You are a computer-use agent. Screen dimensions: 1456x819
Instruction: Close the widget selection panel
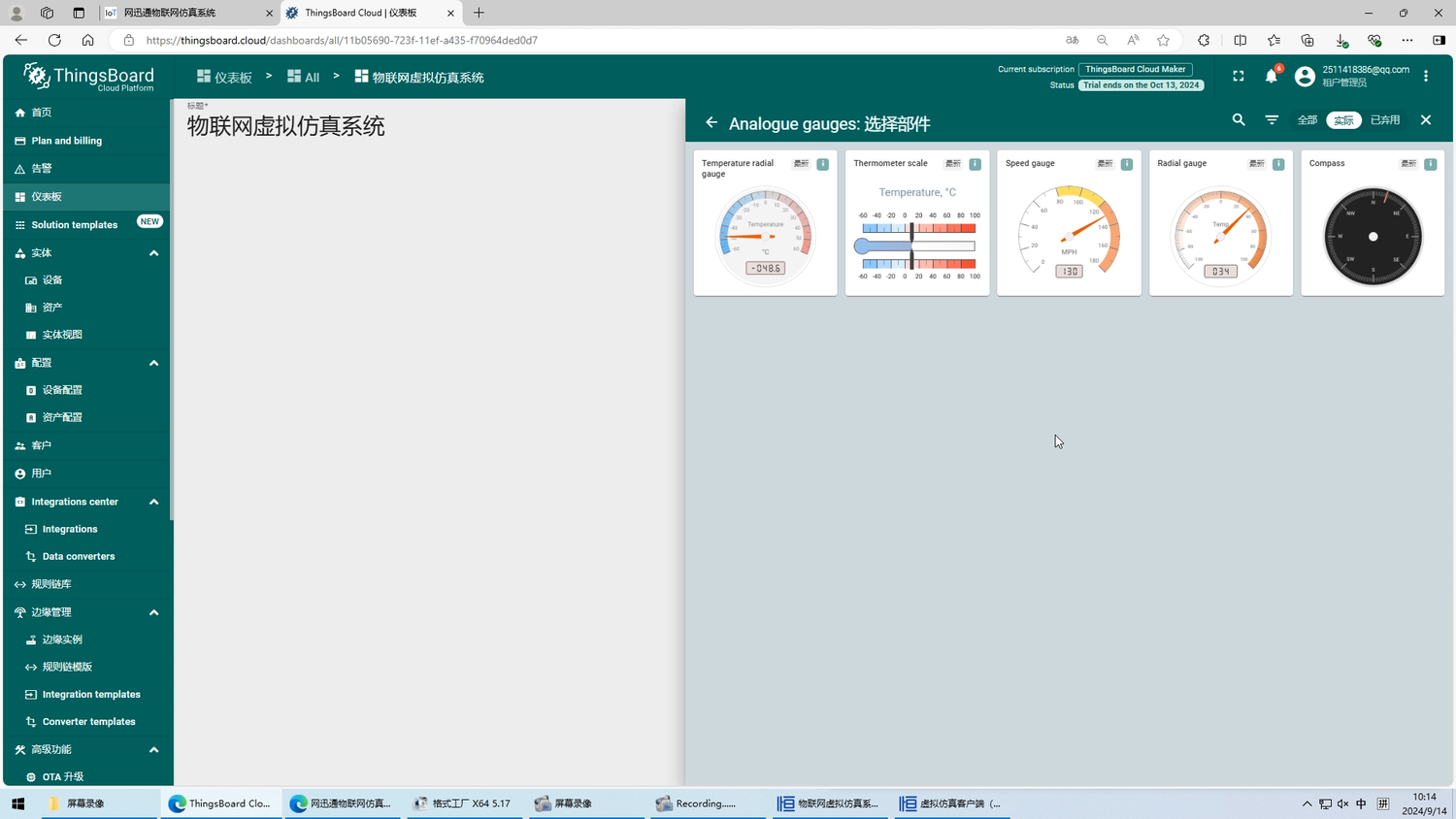pos(1426,120)
